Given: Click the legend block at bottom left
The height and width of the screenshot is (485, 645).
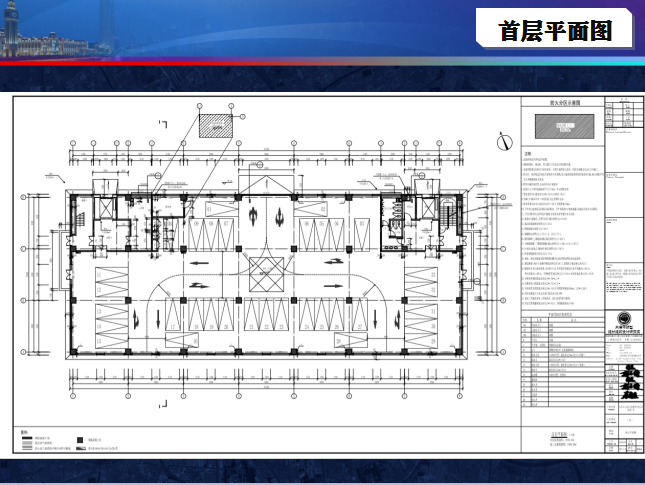Looking at the screenshot, I should [70, 441].
